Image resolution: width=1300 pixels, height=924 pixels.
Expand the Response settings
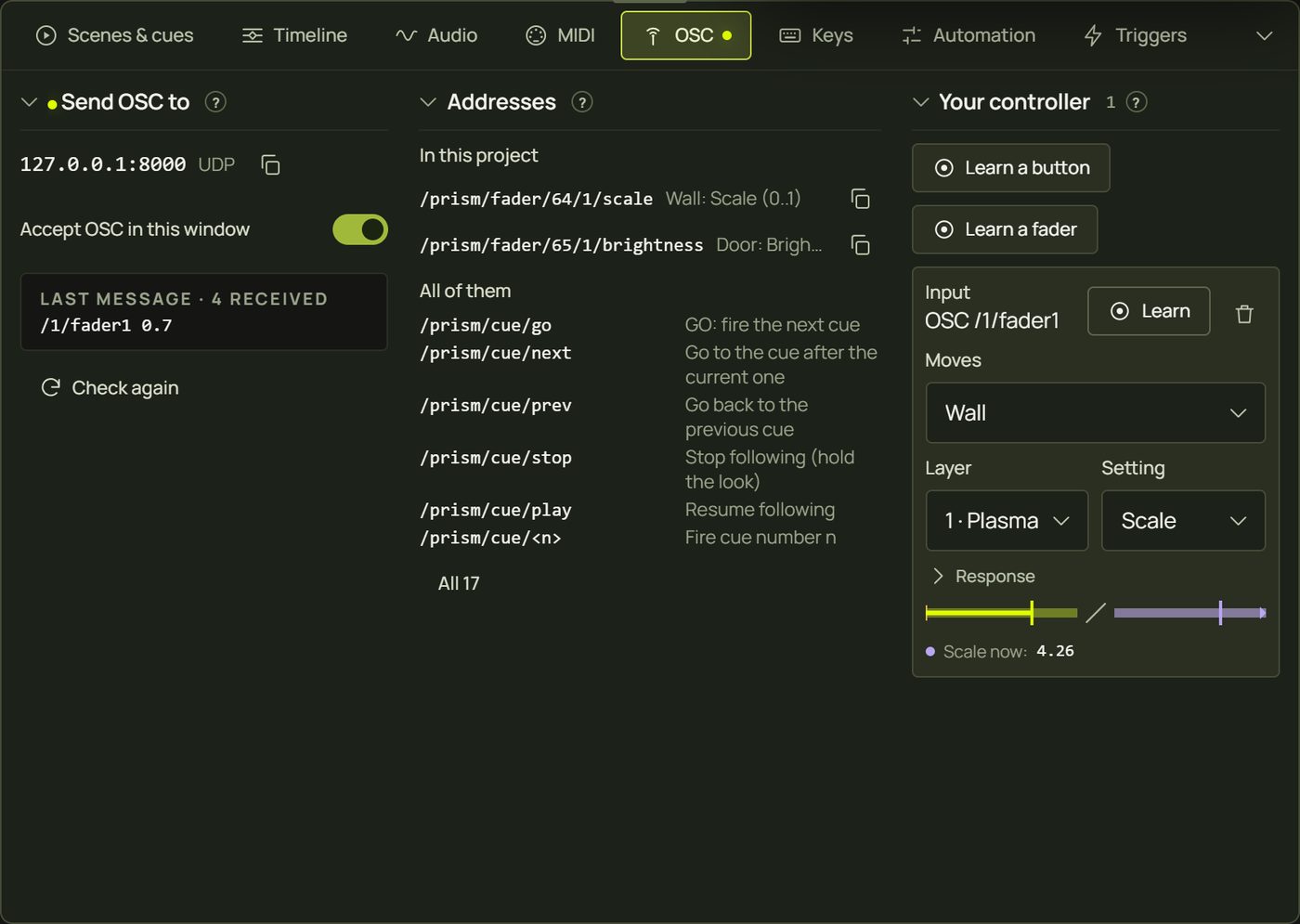point(983,577)
